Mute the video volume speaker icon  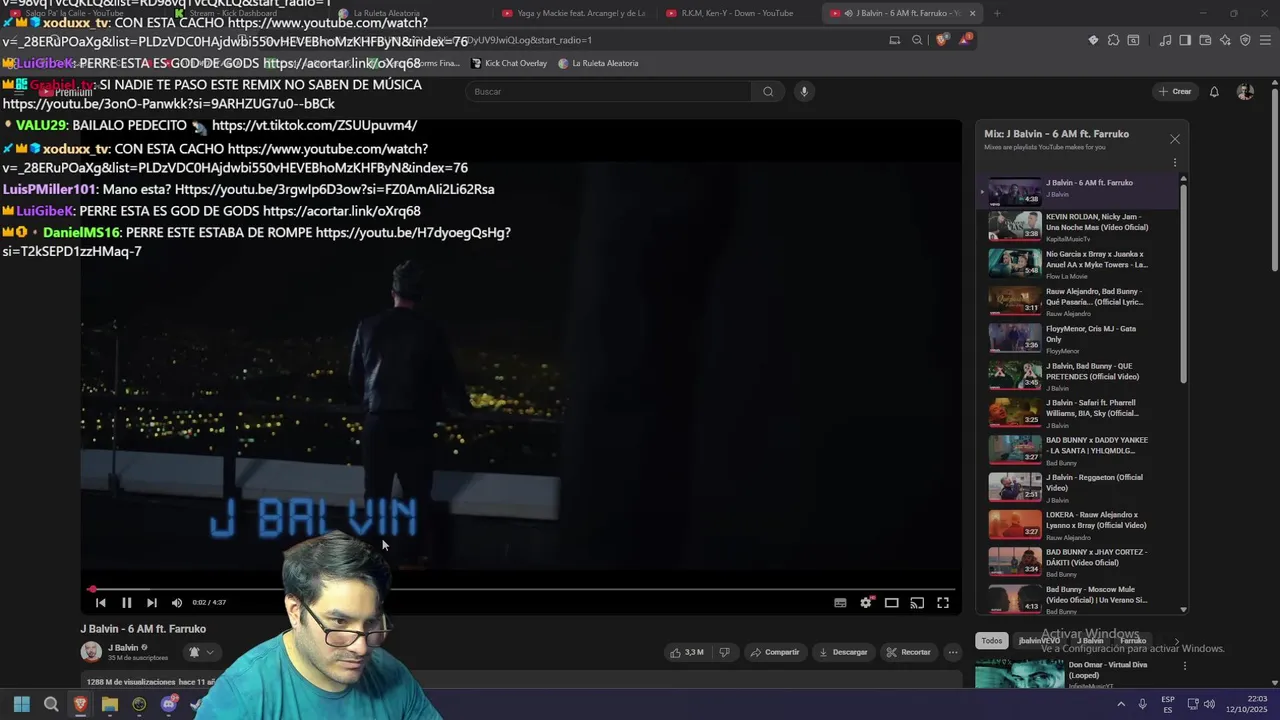pyautogui.click(x=177, y=603)
